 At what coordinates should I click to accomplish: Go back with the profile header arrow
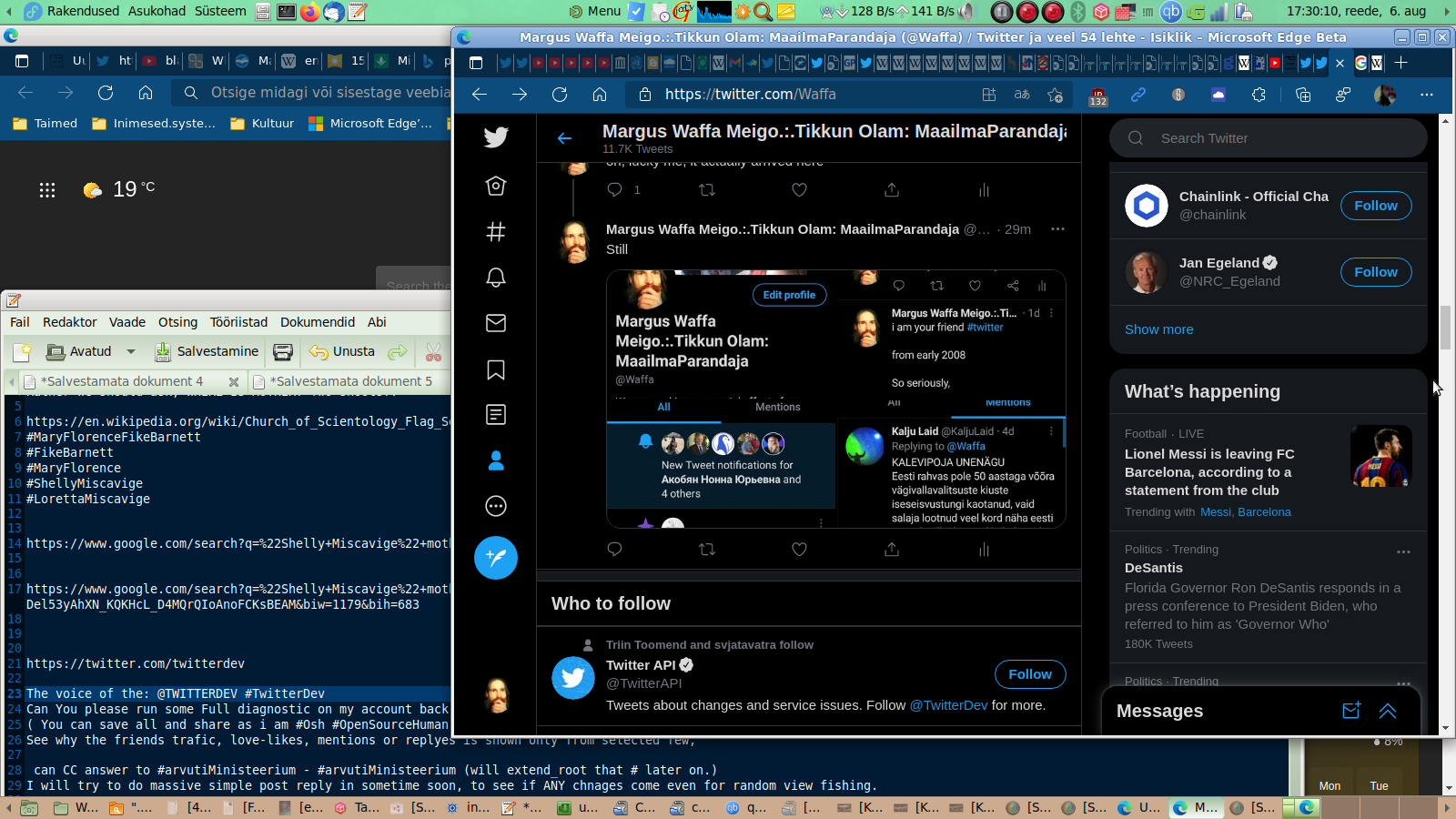(564, 138)
